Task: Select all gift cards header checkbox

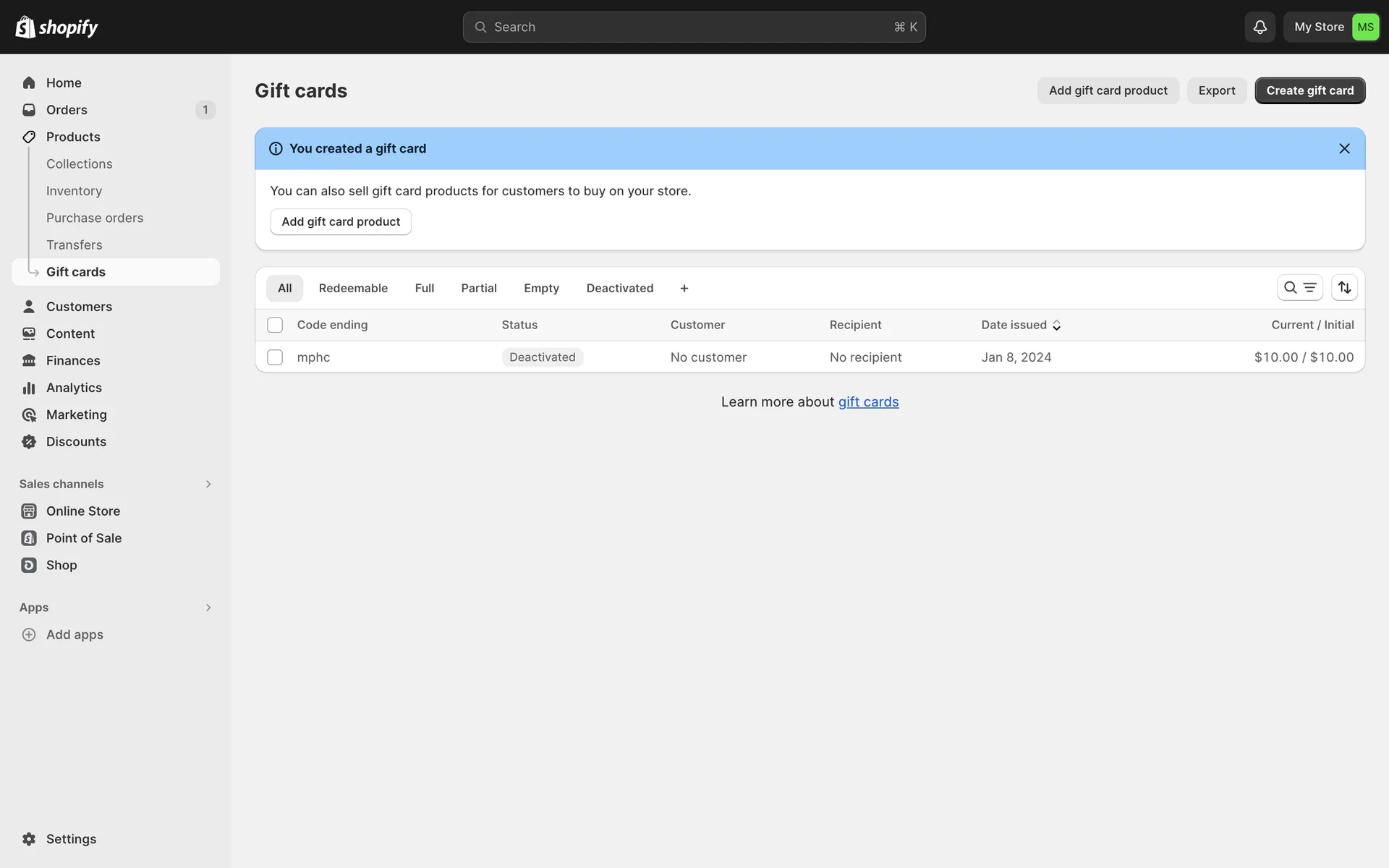Action: [x=275, y=325]
